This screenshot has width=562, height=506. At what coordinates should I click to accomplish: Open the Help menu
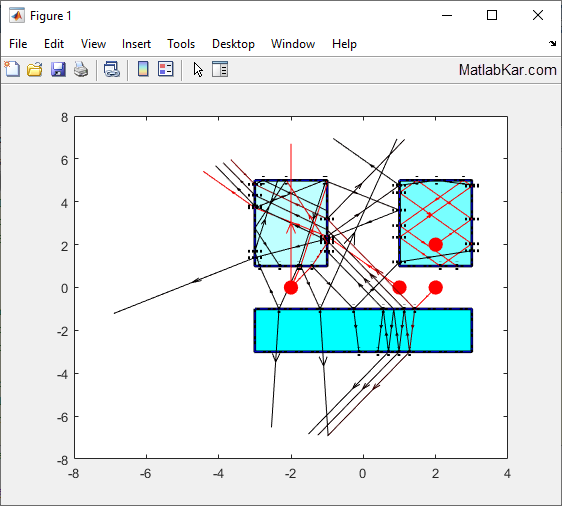click(x=344, y=44)
